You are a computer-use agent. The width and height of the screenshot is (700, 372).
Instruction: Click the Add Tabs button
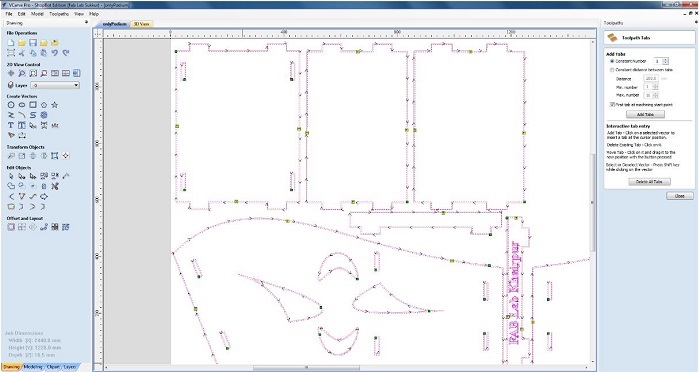(645, 115)
